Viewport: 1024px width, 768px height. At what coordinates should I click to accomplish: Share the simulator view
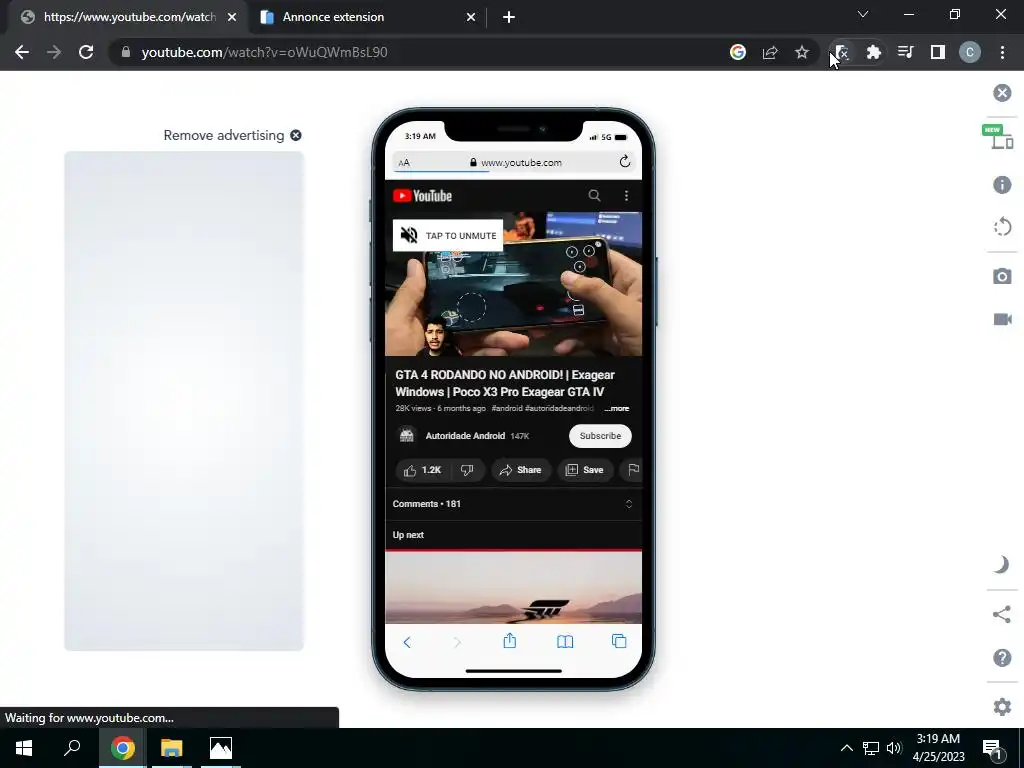tap(1002, 615)
